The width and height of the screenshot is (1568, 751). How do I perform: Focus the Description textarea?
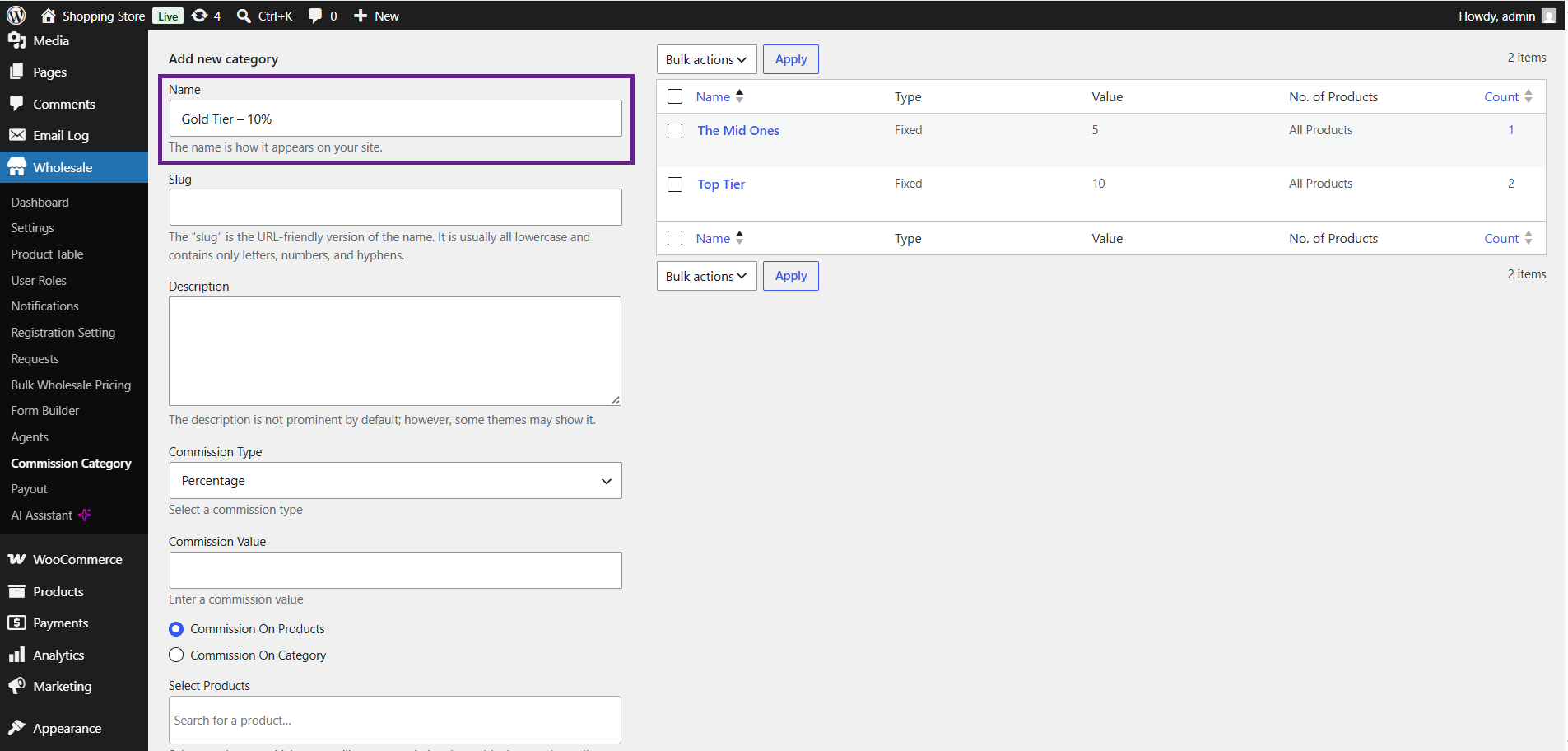(x=395, y=352)
